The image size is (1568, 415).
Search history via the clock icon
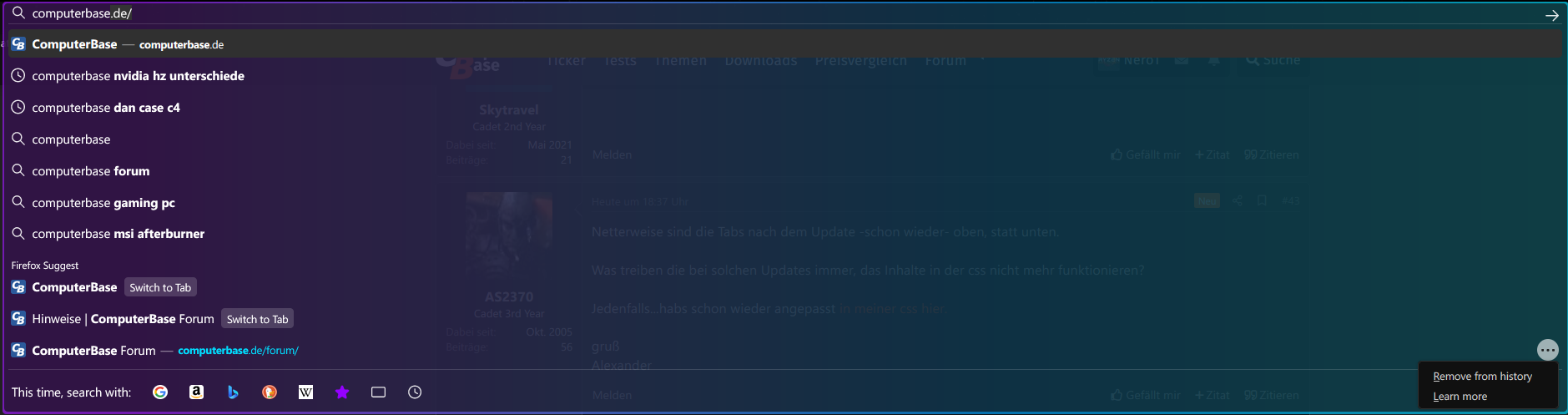(x=415, y=392)
